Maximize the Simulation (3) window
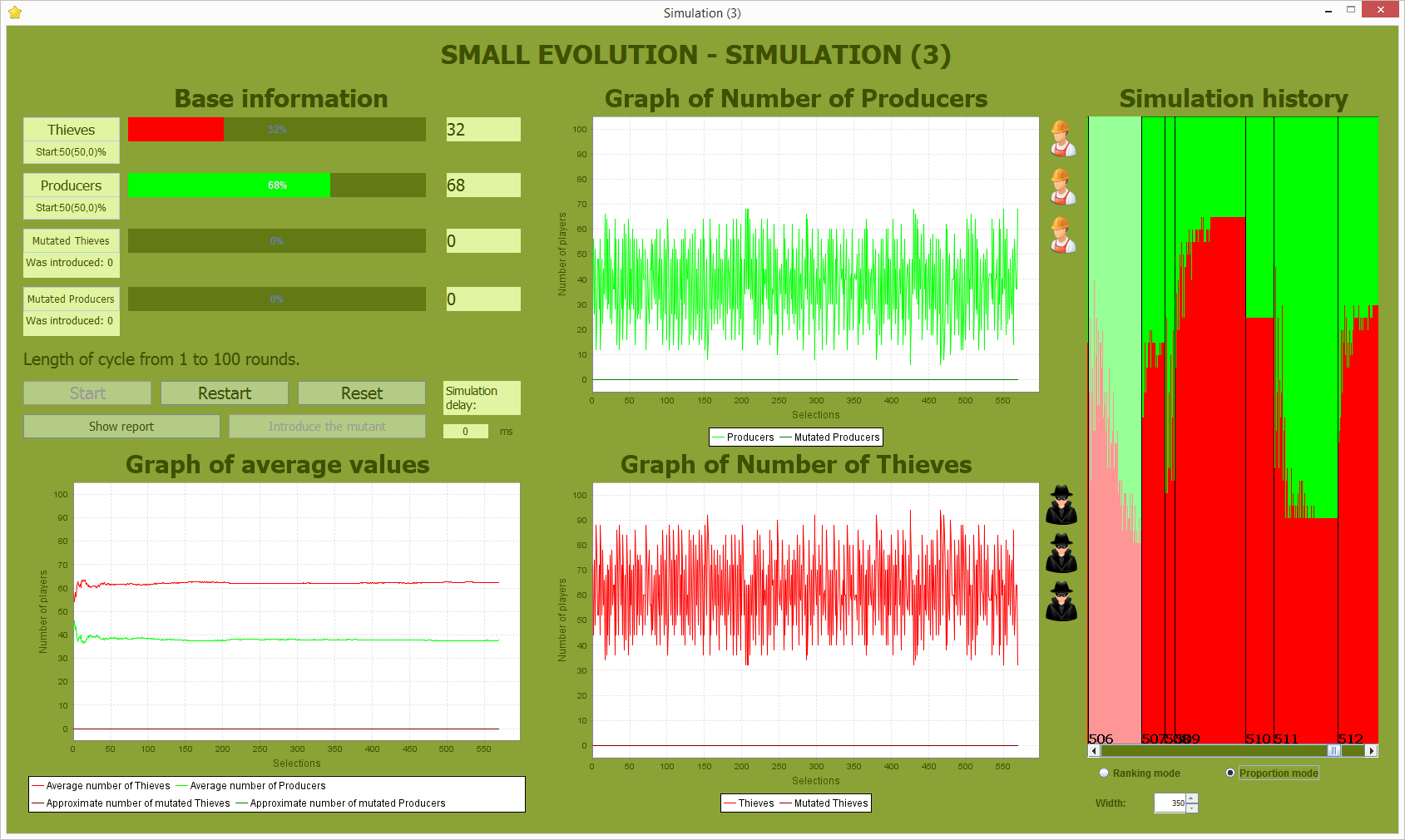This screenshot has height=840, width=1405. (1351, 10)
